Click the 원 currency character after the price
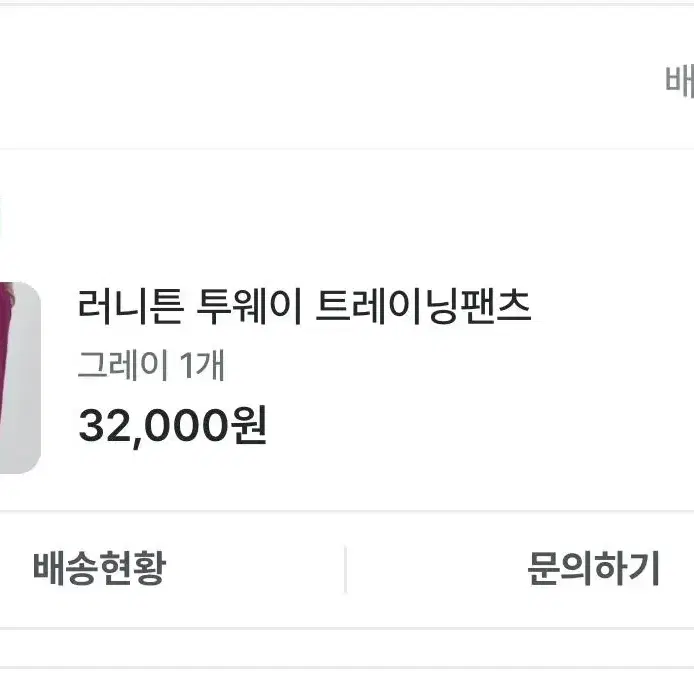This screenshot has width=694, height=694. tap(249, 425)
